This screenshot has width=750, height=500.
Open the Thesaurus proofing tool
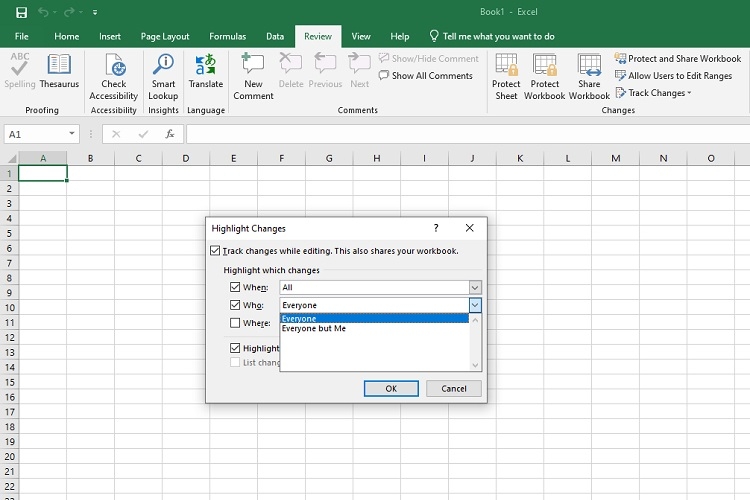click(59, 66)
